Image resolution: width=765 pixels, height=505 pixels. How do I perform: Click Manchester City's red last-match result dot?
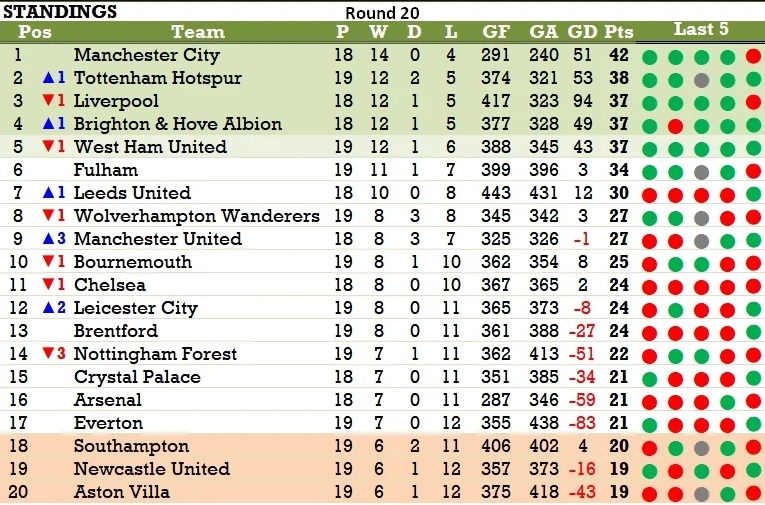753,56
